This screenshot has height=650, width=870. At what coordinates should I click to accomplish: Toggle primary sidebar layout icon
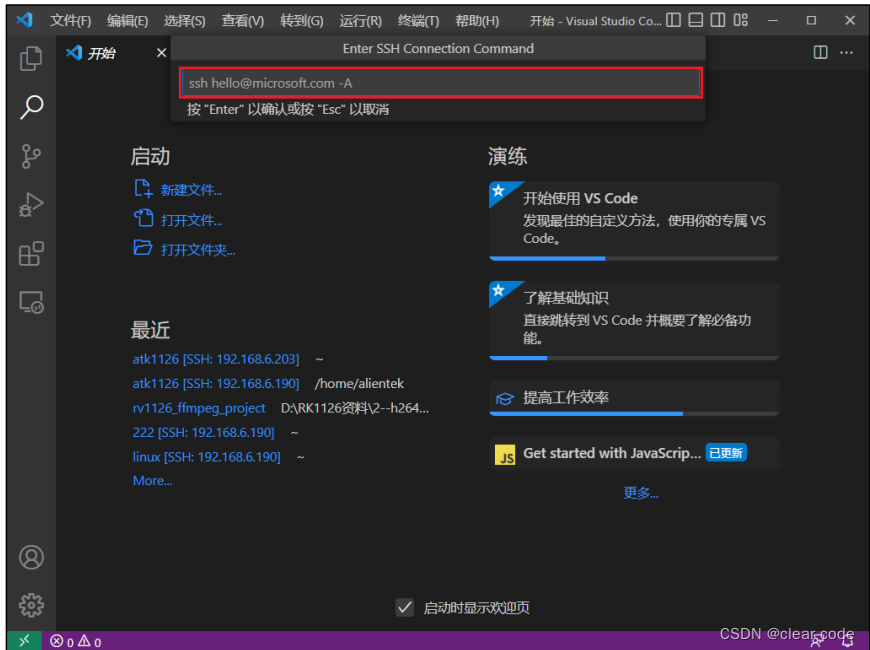pyautogui.click(x=673, y=21)
